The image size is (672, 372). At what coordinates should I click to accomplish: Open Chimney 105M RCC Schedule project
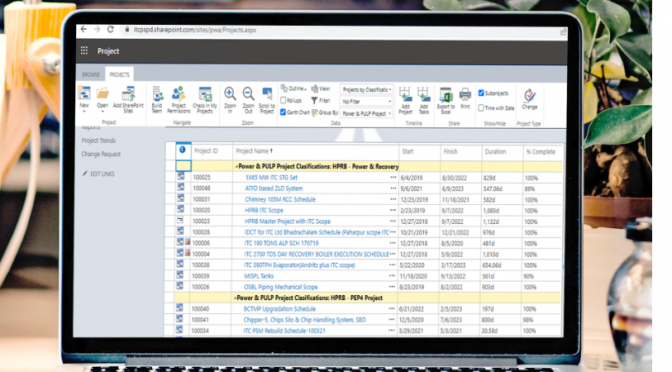coord(280,199)
